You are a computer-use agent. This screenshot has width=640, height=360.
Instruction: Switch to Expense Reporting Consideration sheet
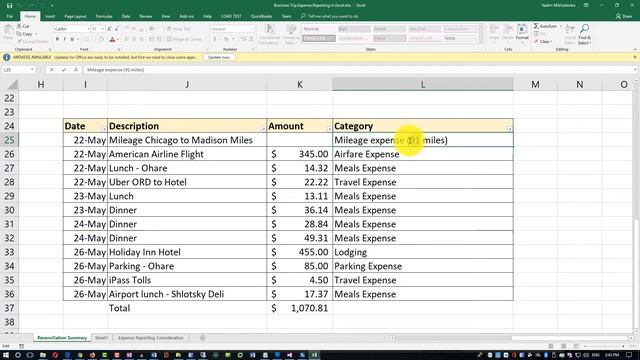click(151, 338)
